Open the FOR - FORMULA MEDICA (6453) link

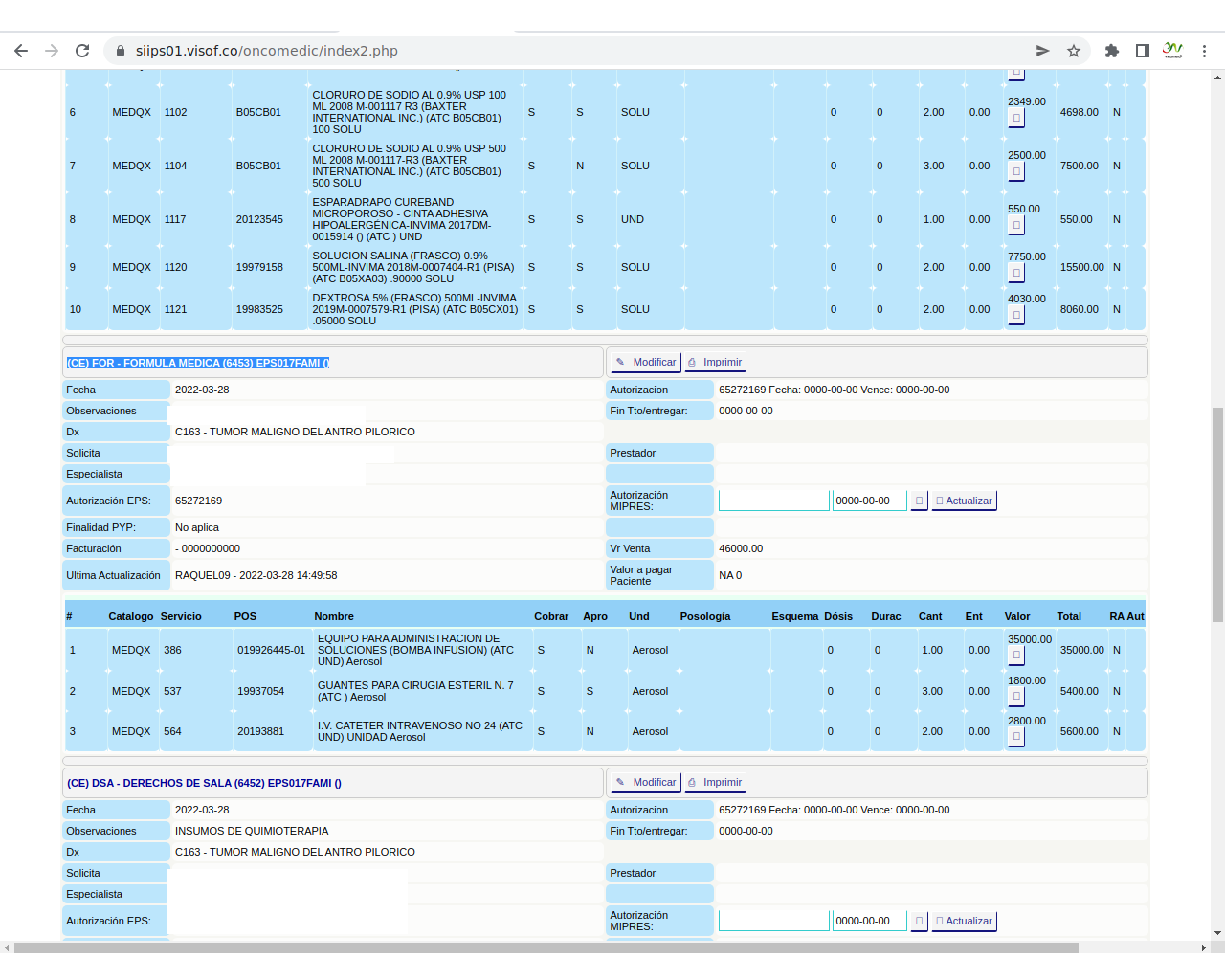[x=198, y=363]
